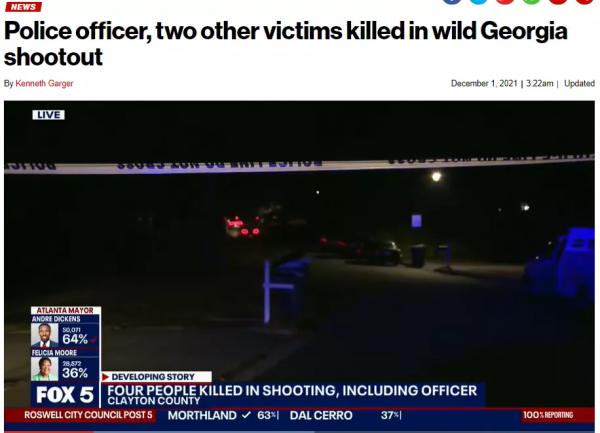This screenshot has height=433, width=600.
Task: Click the article headline about Georgia shootout
Action: click(285, 44)
